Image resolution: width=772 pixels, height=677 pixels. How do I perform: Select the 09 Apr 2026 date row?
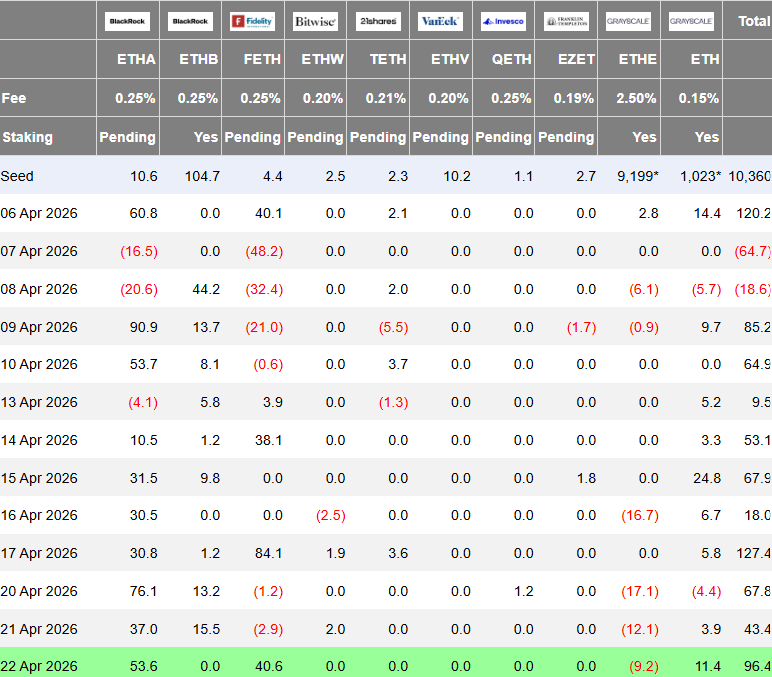[x=386, y=327]
